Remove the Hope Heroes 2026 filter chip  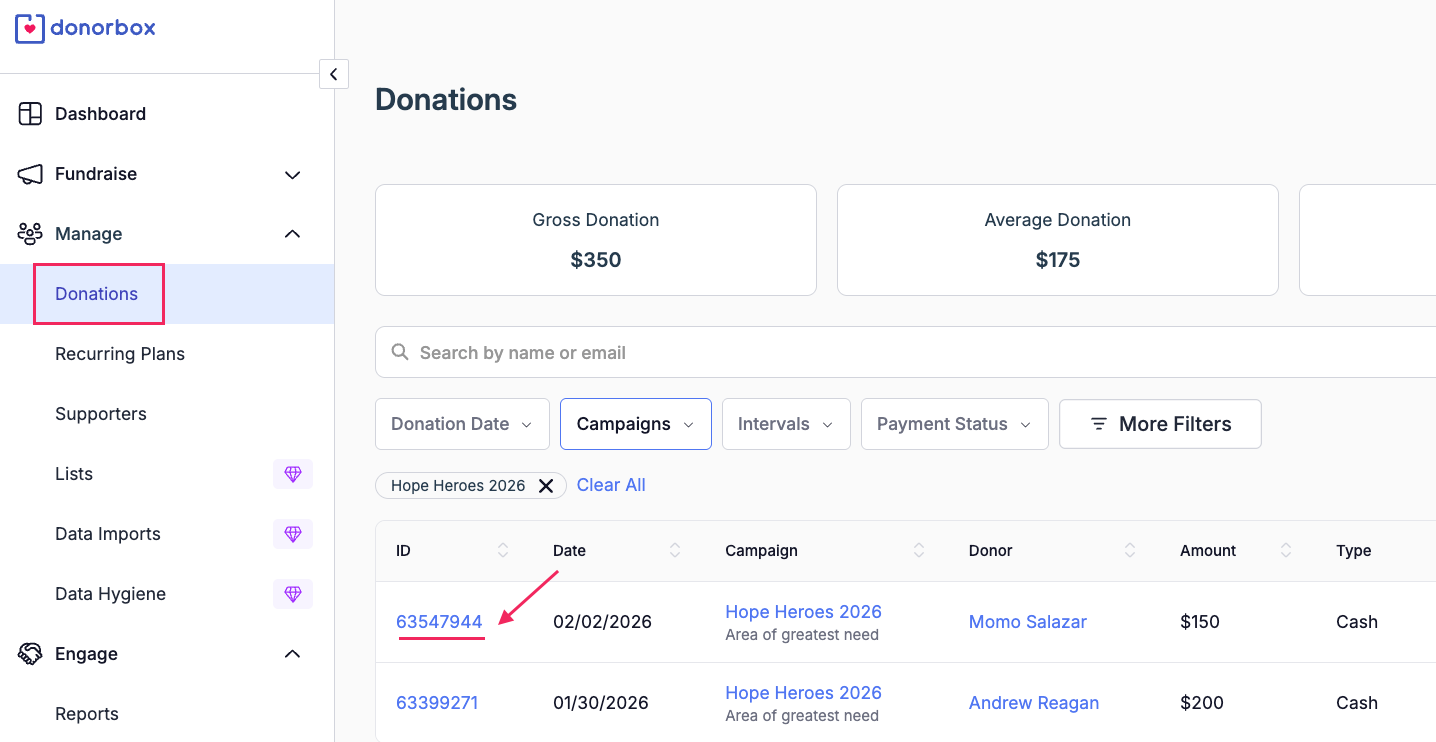pyautogui.click(x=546, y=486)
